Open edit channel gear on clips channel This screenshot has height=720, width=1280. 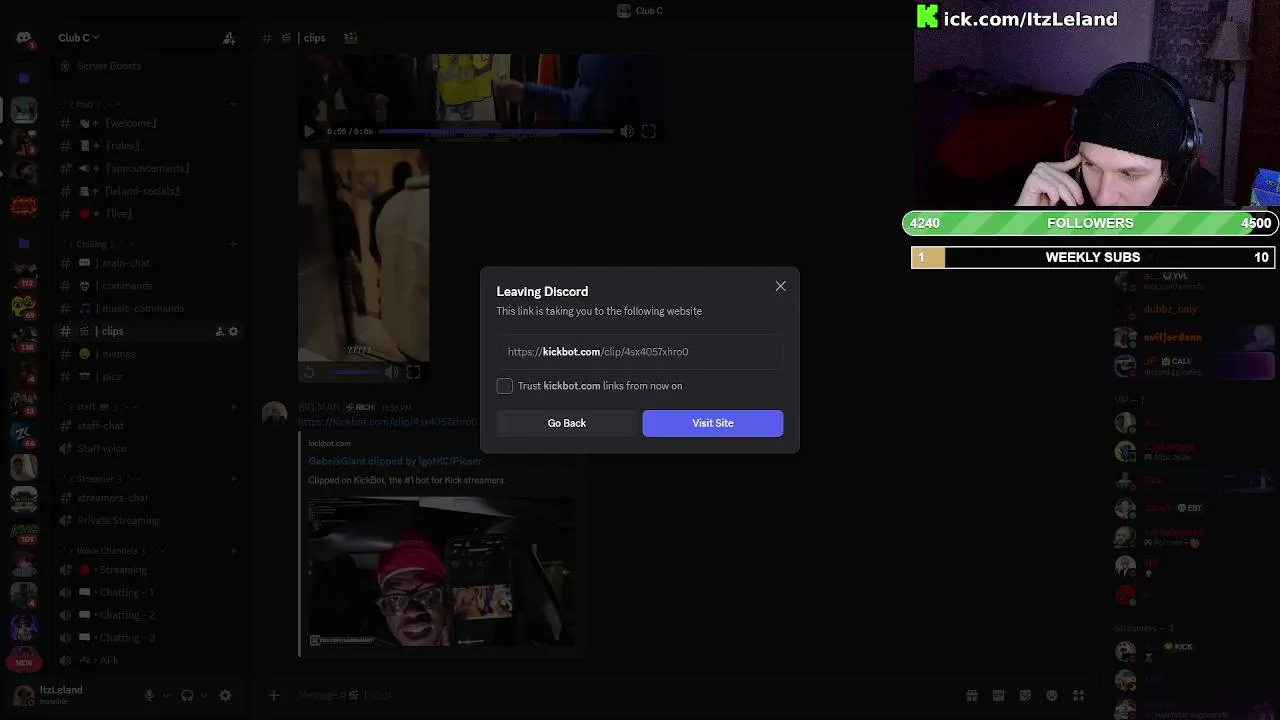234,332
